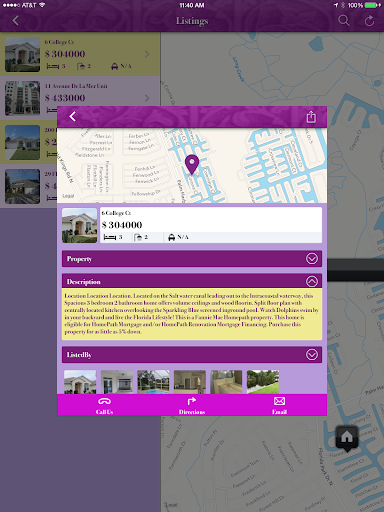Open the 11 Avenue De La Mer listing
The width and height of the screenshot is (384, 512).
tap(80, 98)
